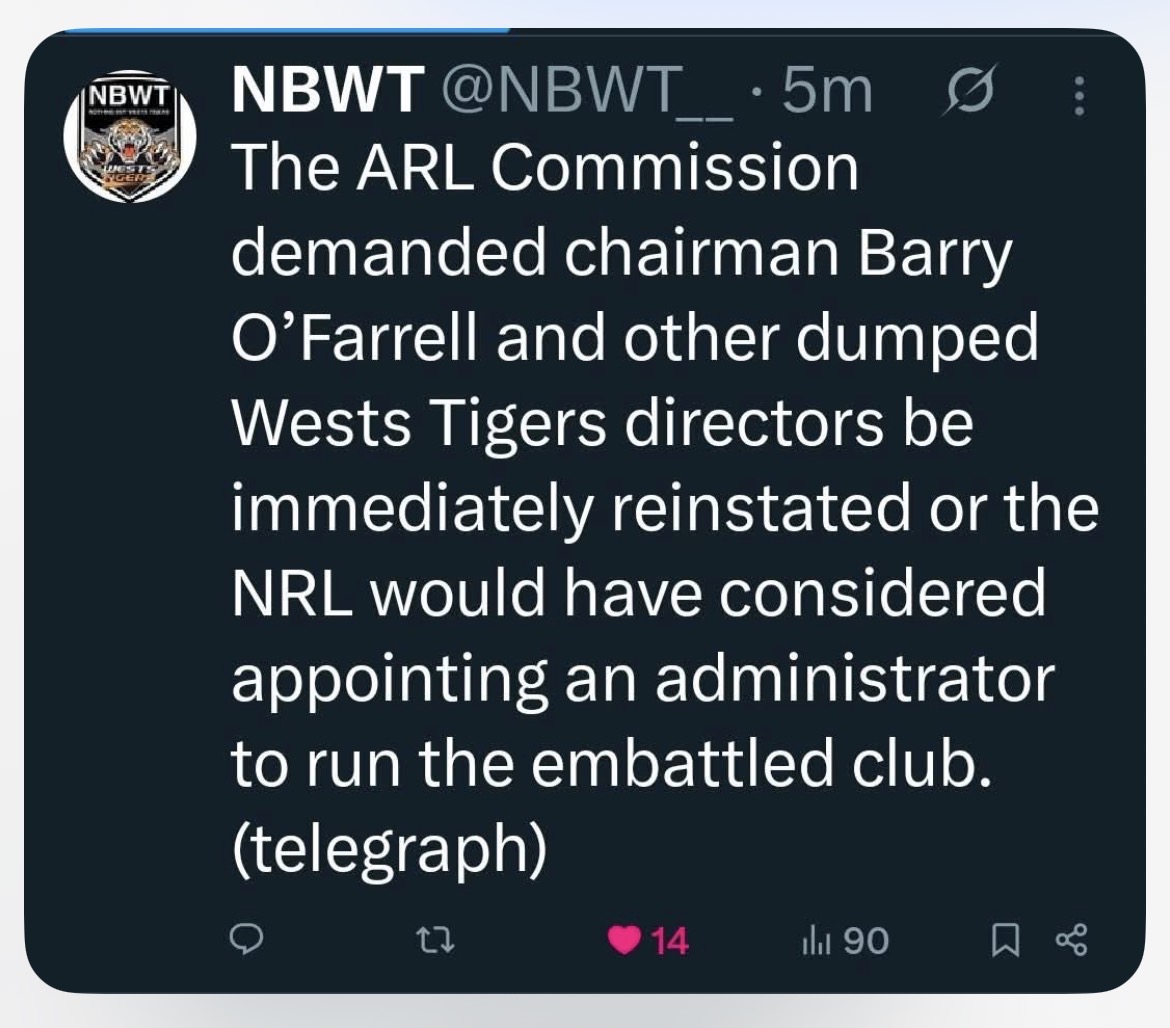1170x1028 pixels.
Task: Click "The ARL Commission" text line
Action: (545, 171)
